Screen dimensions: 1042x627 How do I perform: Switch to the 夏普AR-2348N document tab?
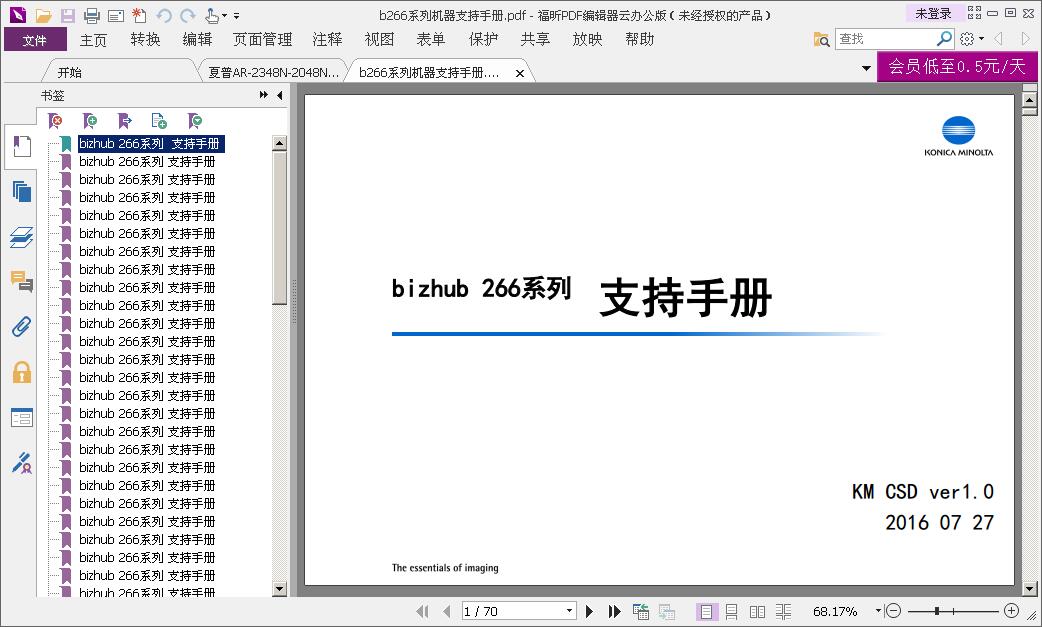273,72
